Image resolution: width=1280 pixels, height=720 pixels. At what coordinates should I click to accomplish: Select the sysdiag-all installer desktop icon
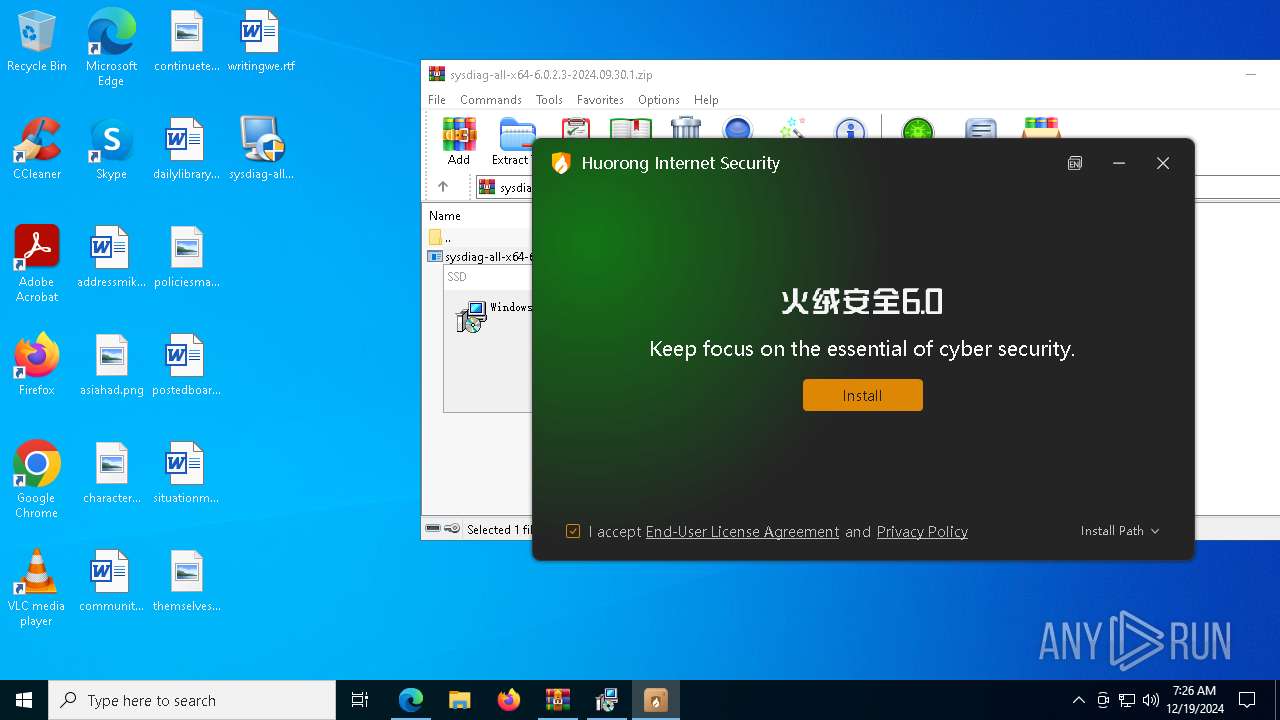261,148
